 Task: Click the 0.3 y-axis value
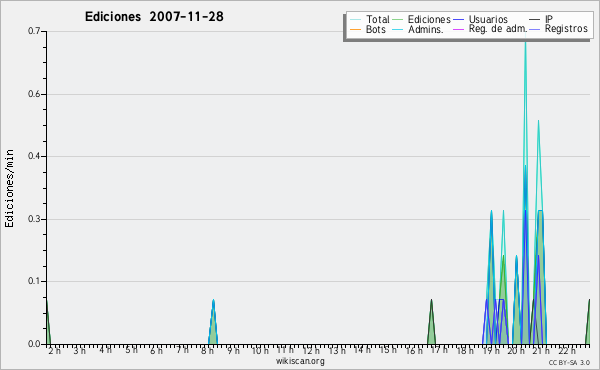click(34, 219)
